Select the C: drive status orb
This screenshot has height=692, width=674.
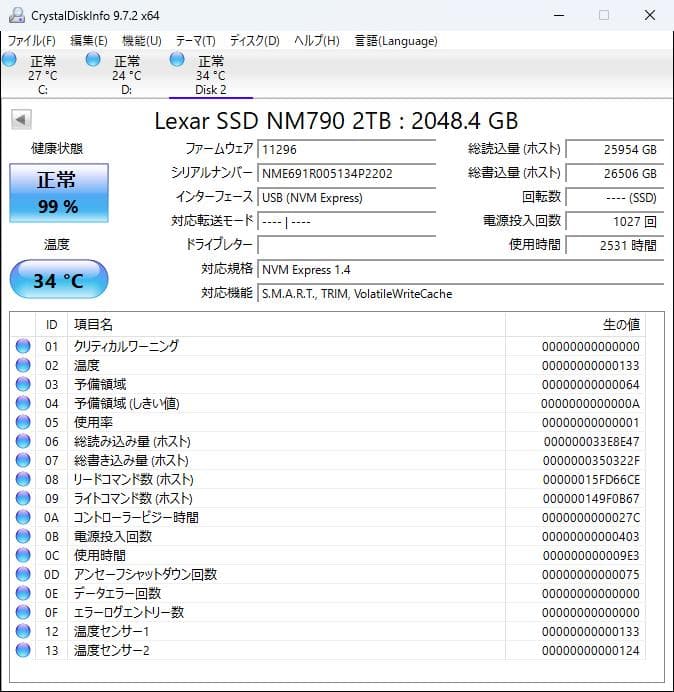coord(9,59)
